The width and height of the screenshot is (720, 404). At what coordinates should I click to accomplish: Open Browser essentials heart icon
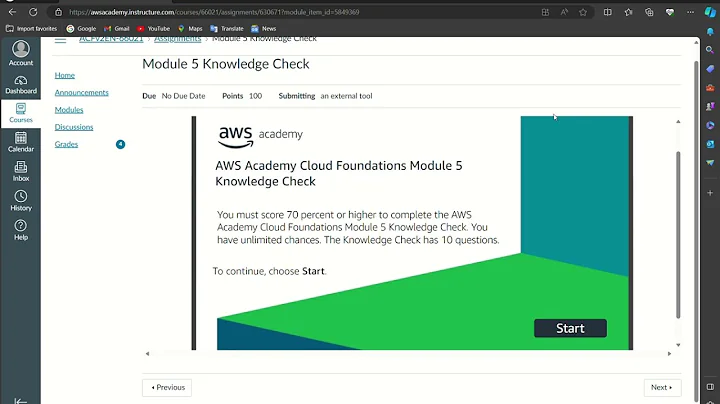670,12
